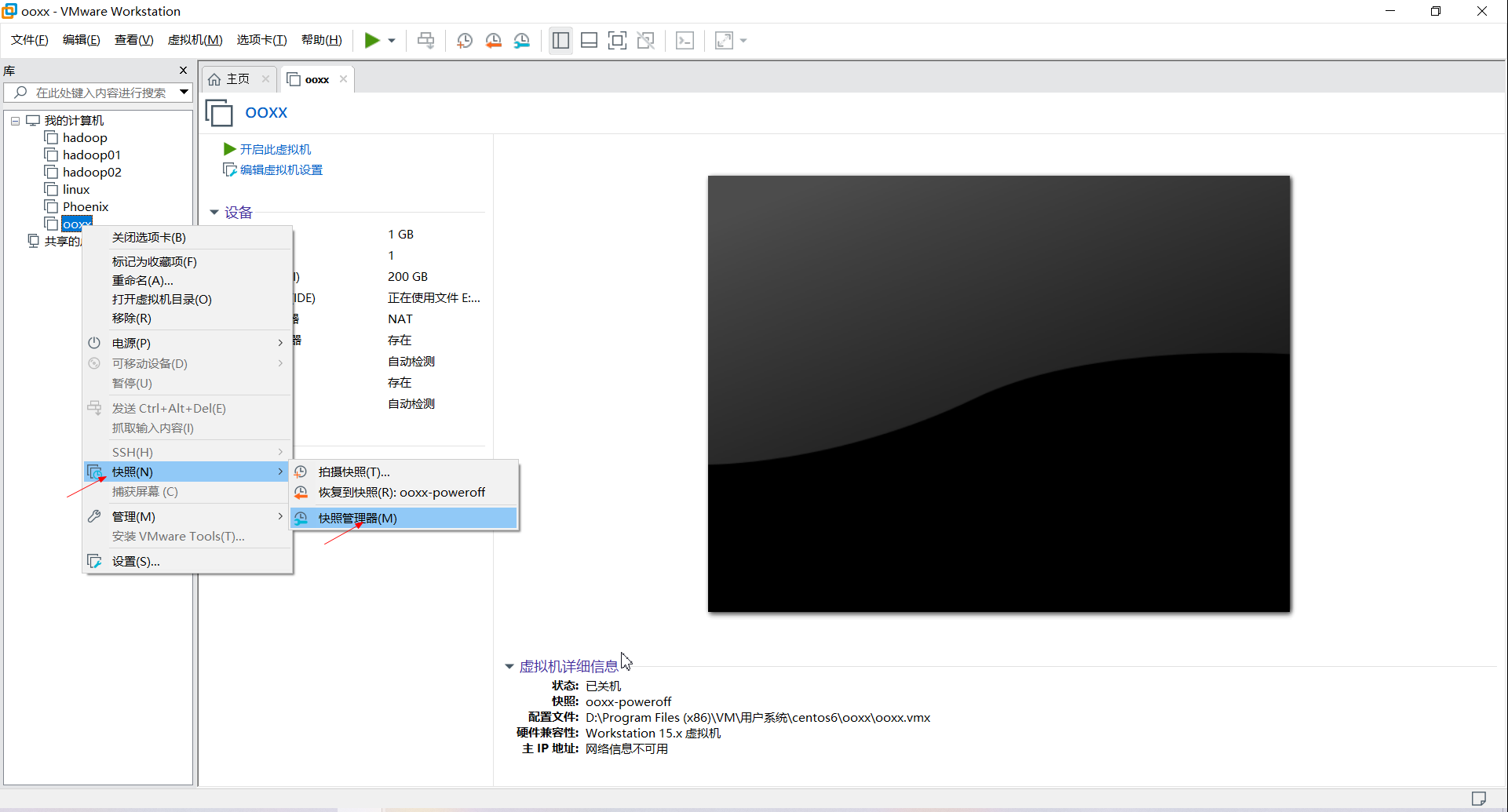Open the power options dropdown arrow
The width and height of the screenshot is (1508, 812).
(391, 41)
